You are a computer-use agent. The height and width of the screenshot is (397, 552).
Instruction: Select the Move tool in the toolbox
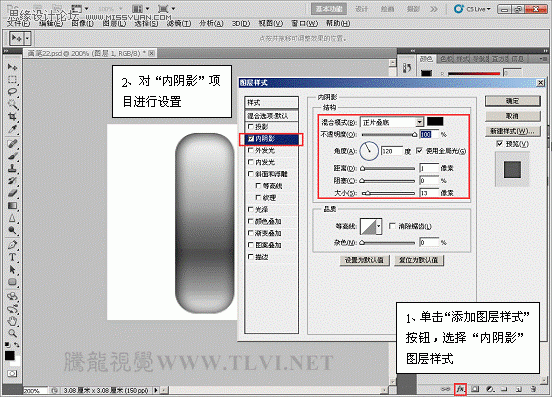coord(12,67)
